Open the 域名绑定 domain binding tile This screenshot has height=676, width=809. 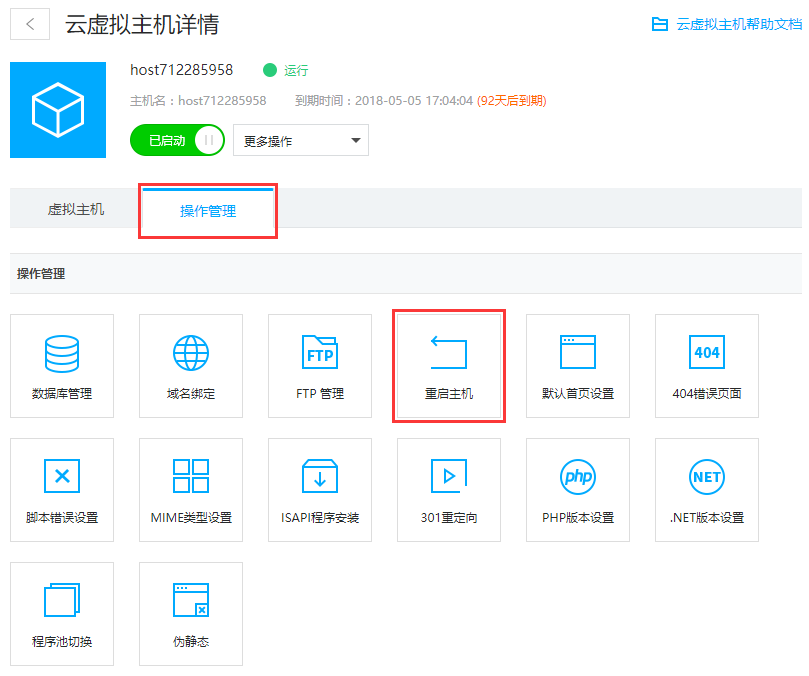[191, 366]
